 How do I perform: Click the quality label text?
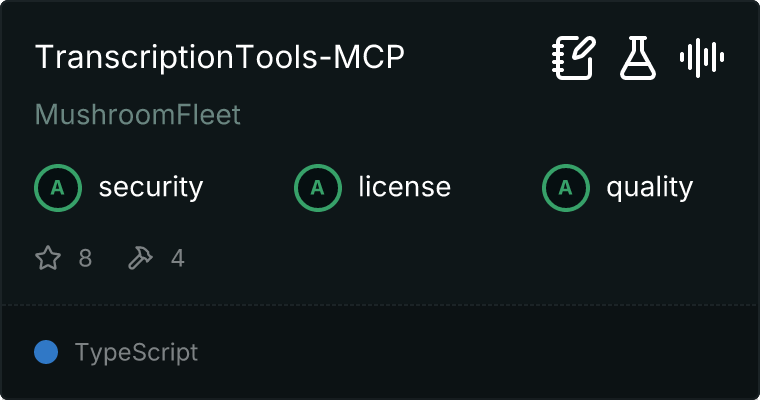(649, 187)
